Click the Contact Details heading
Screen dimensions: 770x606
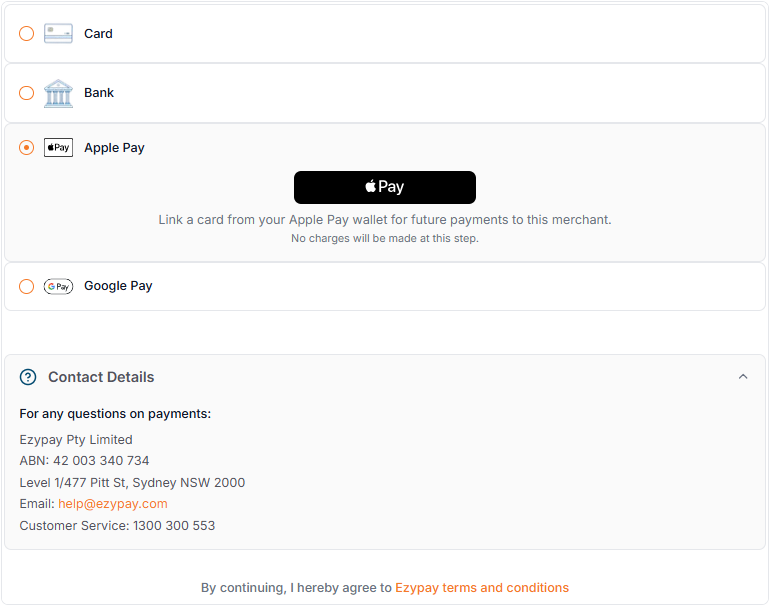pos(101,377)
